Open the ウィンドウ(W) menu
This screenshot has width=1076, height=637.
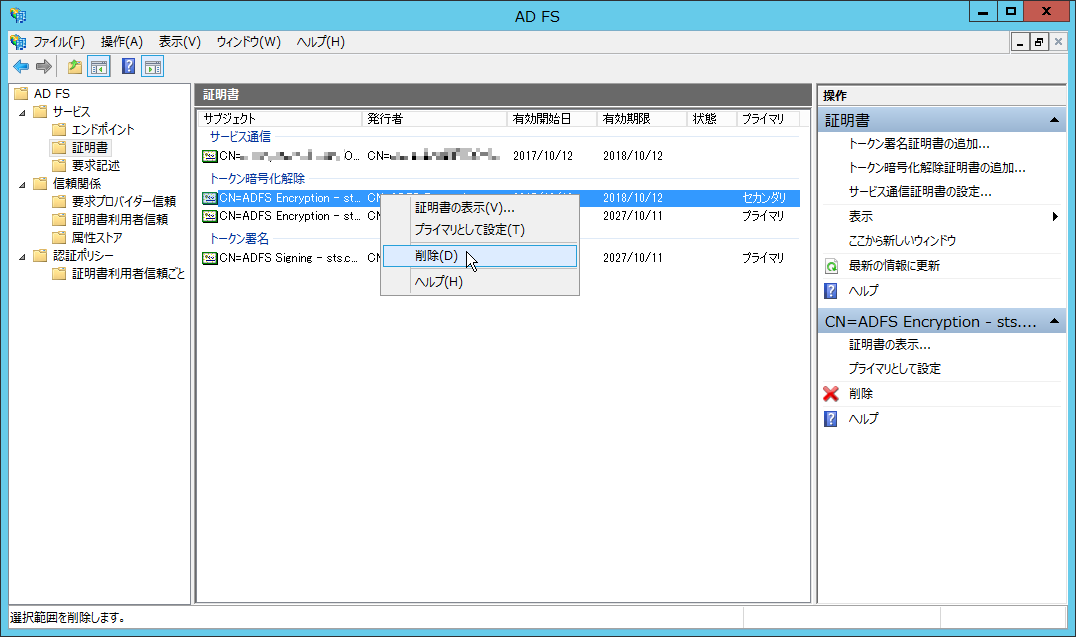248,42
